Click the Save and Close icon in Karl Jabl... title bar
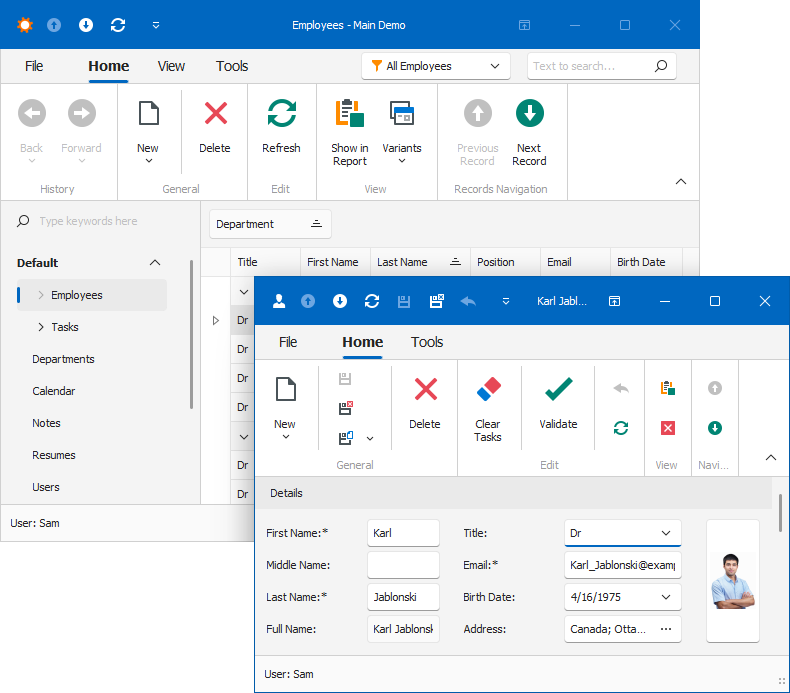The image size is (790, 693). coord(436,301)
